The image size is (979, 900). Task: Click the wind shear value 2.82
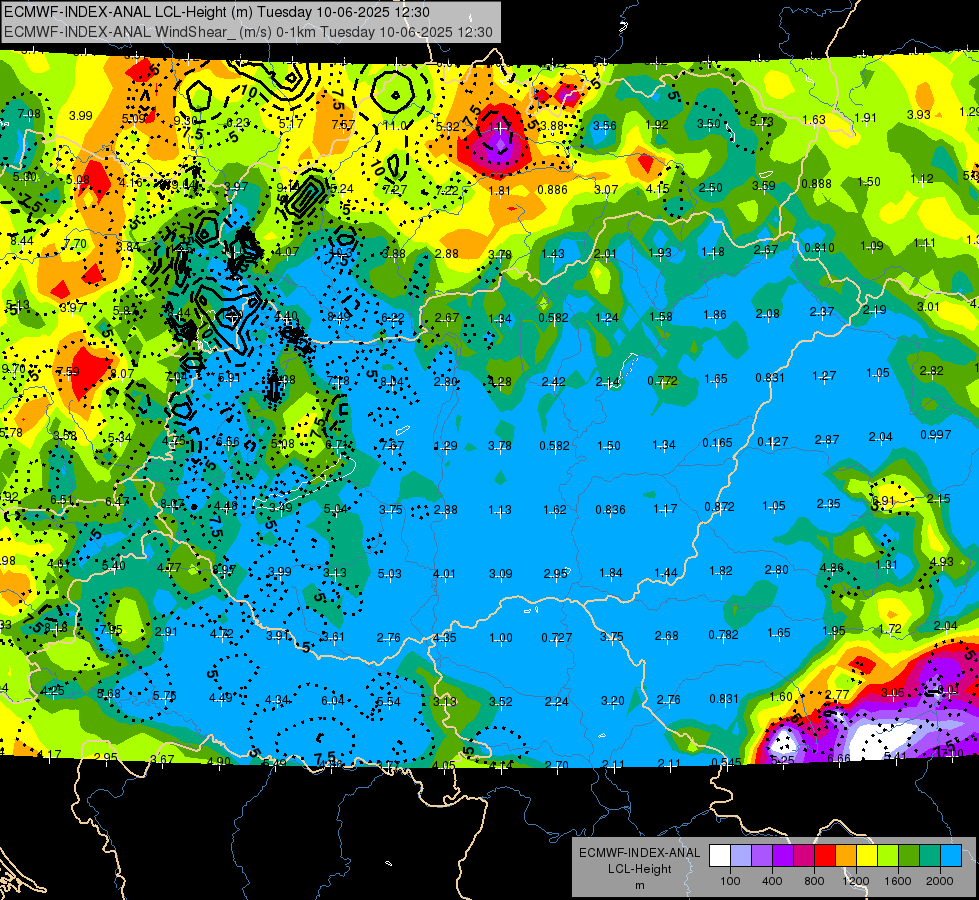(x=932, y=370)
